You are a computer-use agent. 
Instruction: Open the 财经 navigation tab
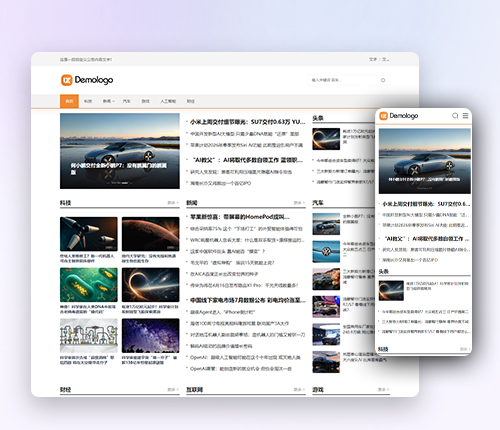tap(190, 101)
